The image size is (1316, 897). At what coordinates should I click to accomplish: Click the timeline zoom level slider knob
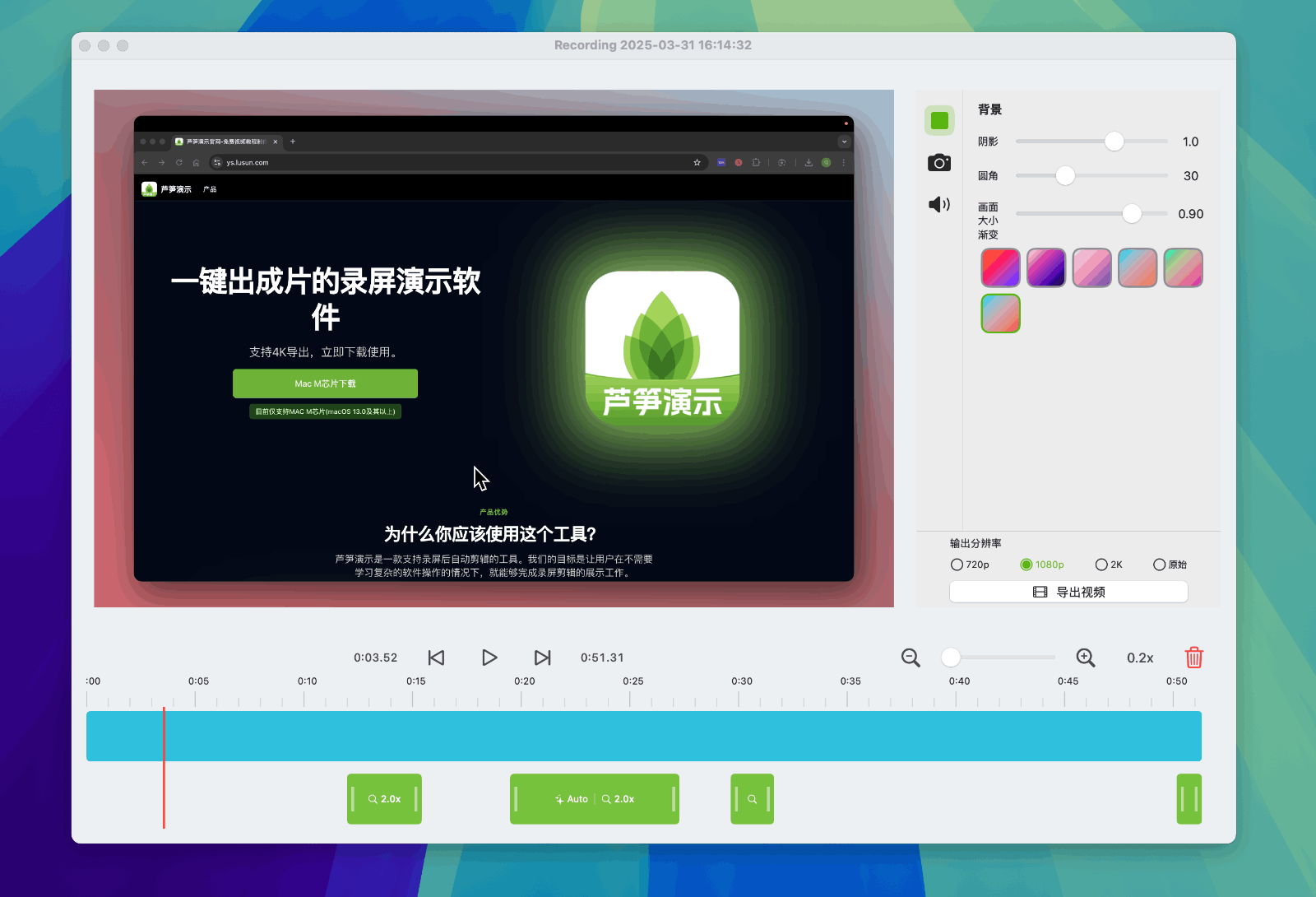tap(951, 658)
